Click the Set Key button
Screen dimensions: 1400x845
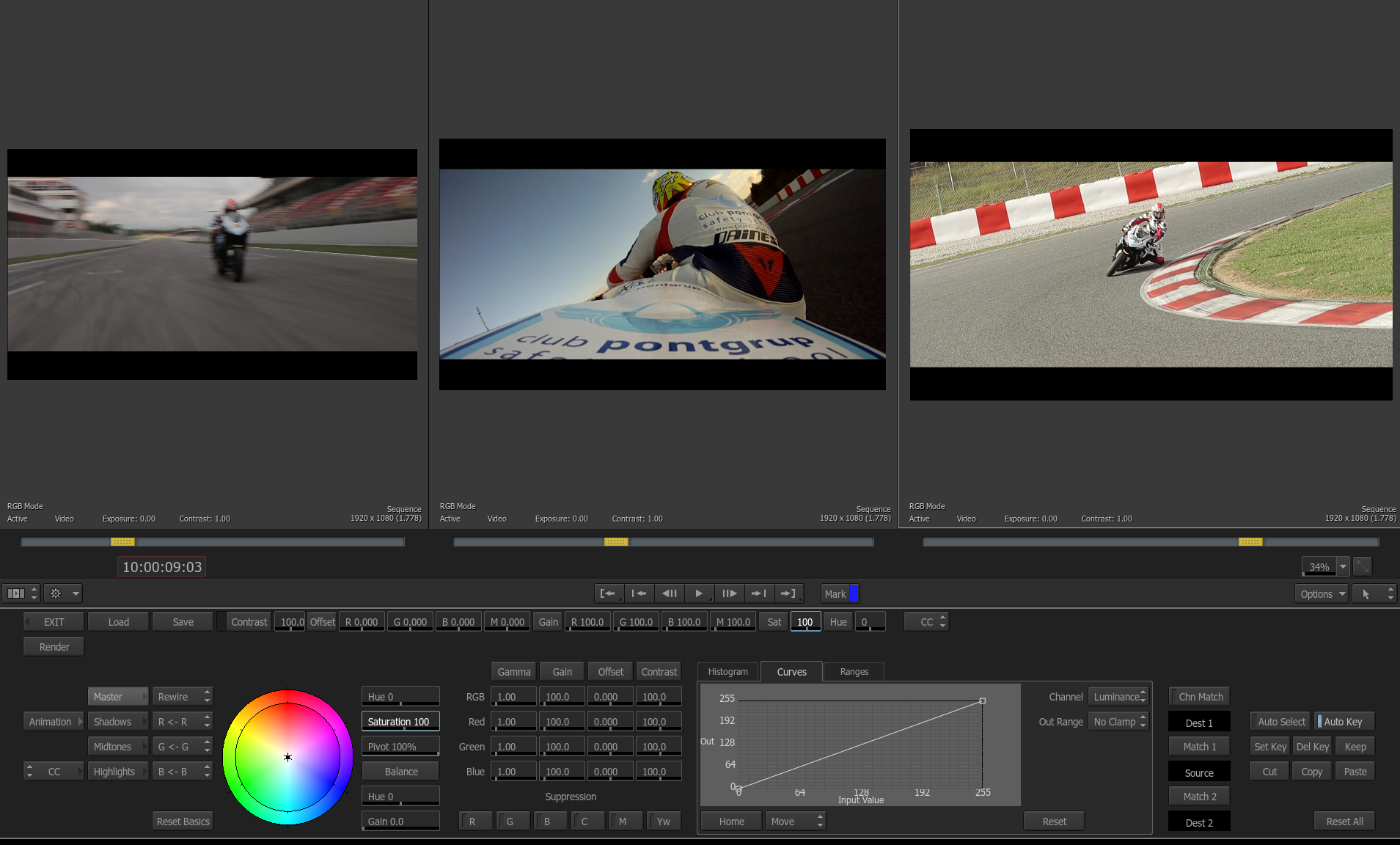pyautogui.click(x=1270, y=747)
